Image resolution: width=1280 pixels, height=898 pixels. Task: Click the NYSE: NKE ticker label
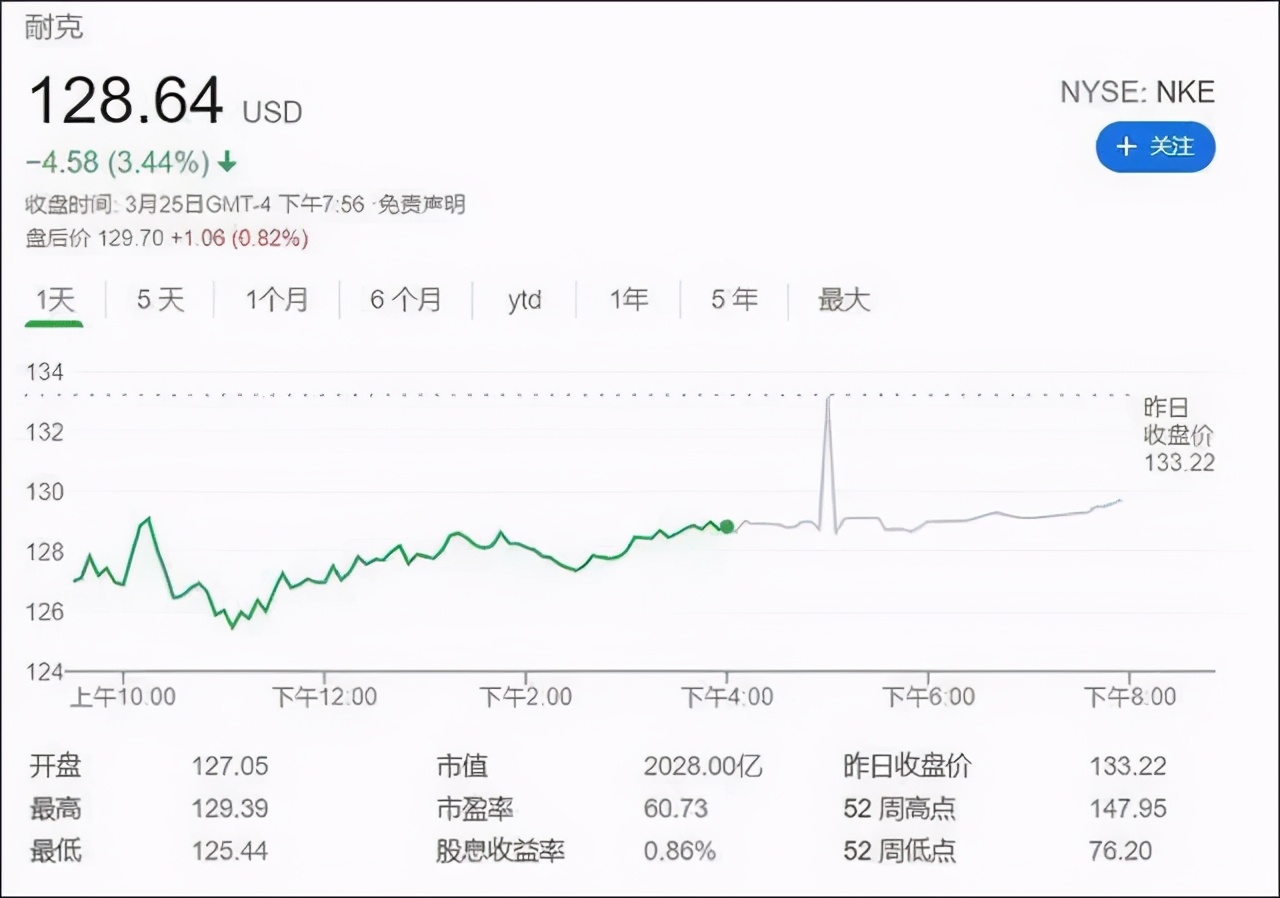[1137, 92]
